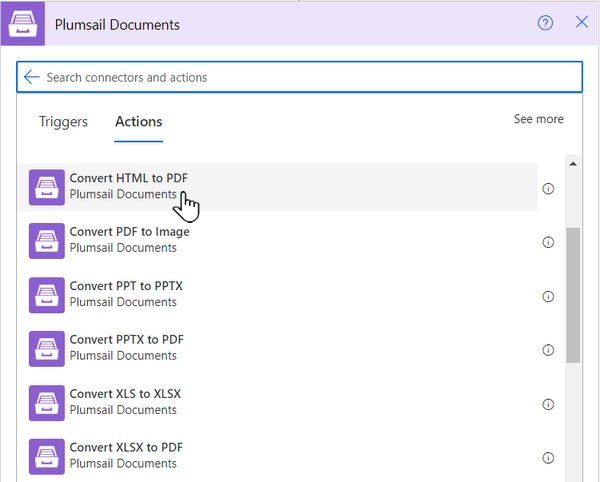Click Convert XLS to XLSX connector icon
Screen dimensions: 600x482
[x=47, y=403]
